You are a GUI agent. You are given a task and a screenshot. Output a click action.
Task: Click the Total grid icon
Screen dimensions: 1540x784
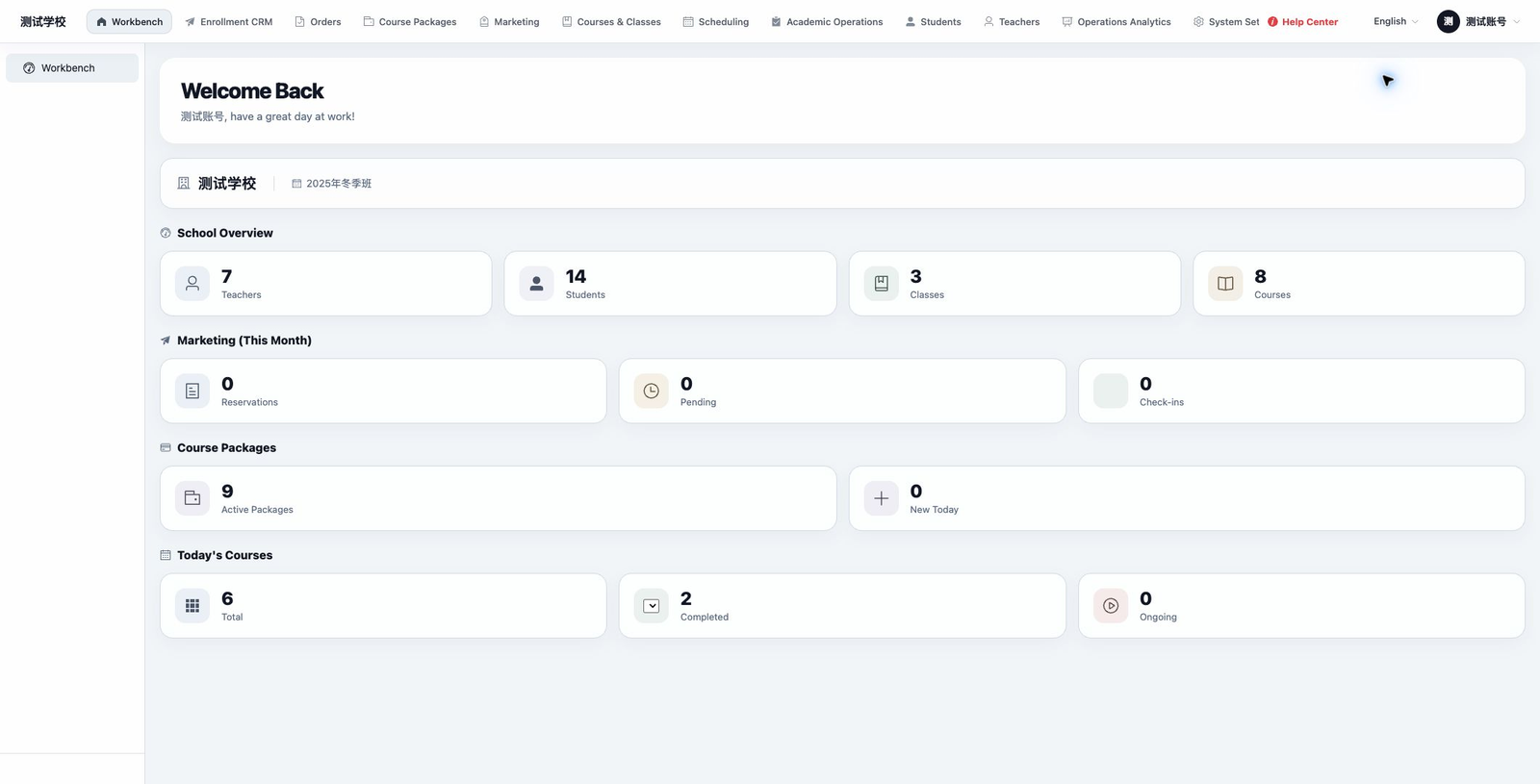tap(192, 605)
